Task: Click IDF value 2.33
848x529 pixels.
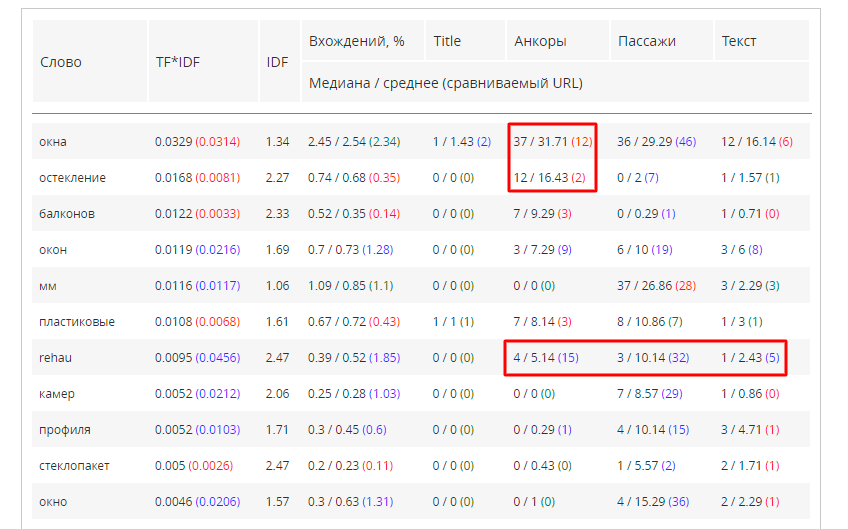Action: [x=277, y=214]
